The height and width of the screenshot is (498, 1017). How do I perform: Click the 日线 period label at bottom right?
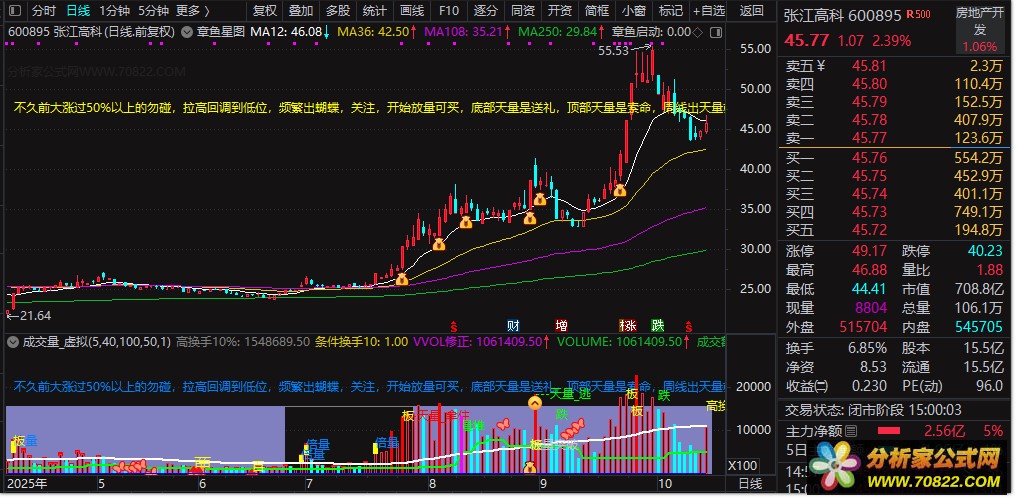(751, 483)
